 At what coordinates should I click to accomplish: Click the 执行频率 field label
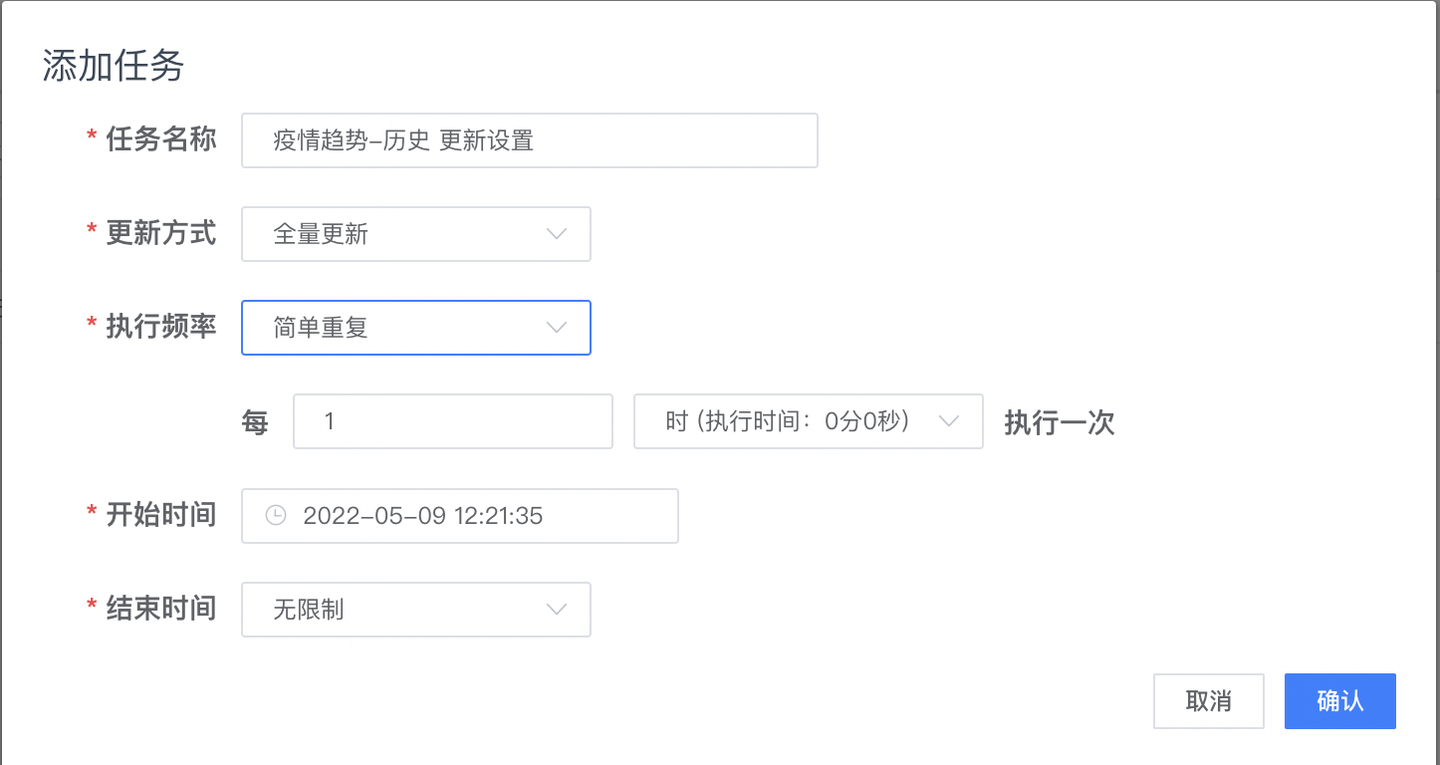[161, 326]
